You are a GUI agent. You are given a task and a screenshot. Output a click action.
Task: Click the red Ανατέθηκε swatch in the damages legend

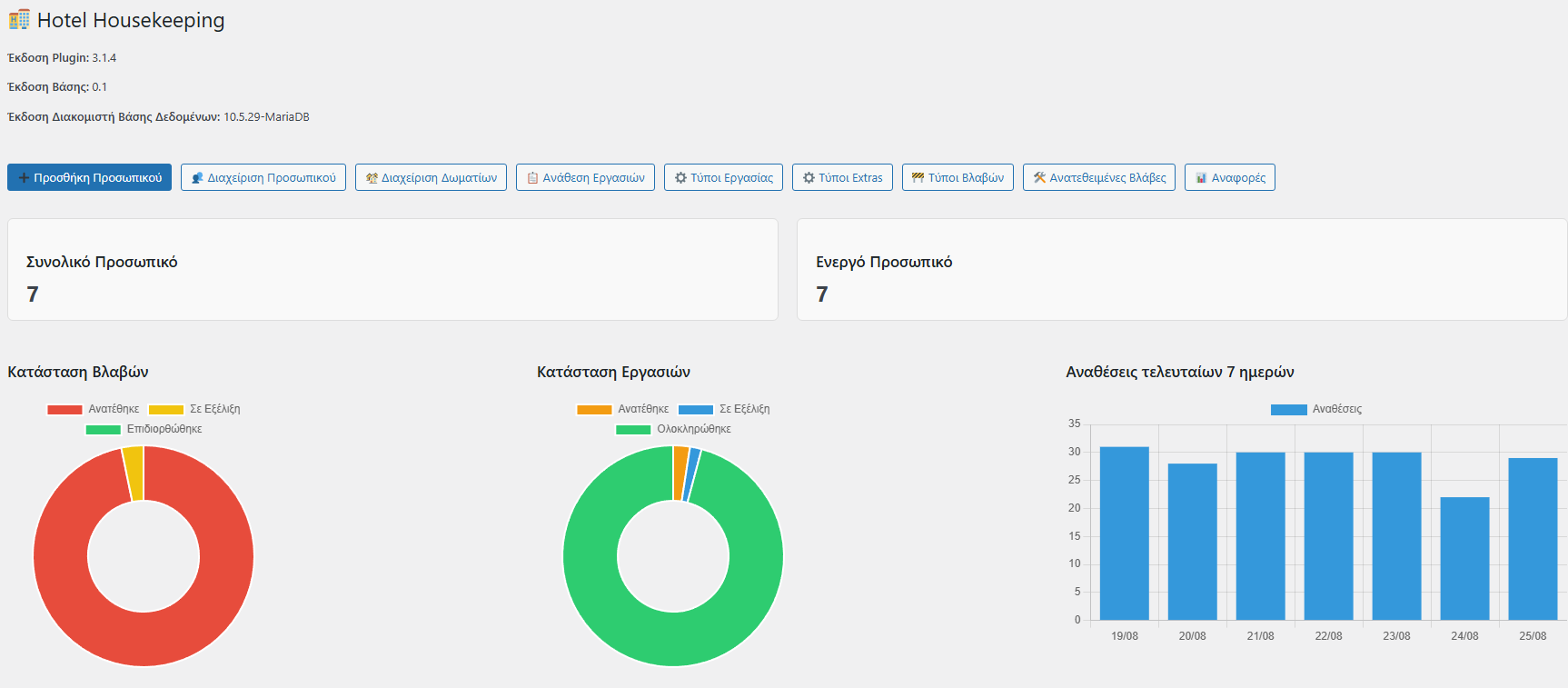point(65,410)
